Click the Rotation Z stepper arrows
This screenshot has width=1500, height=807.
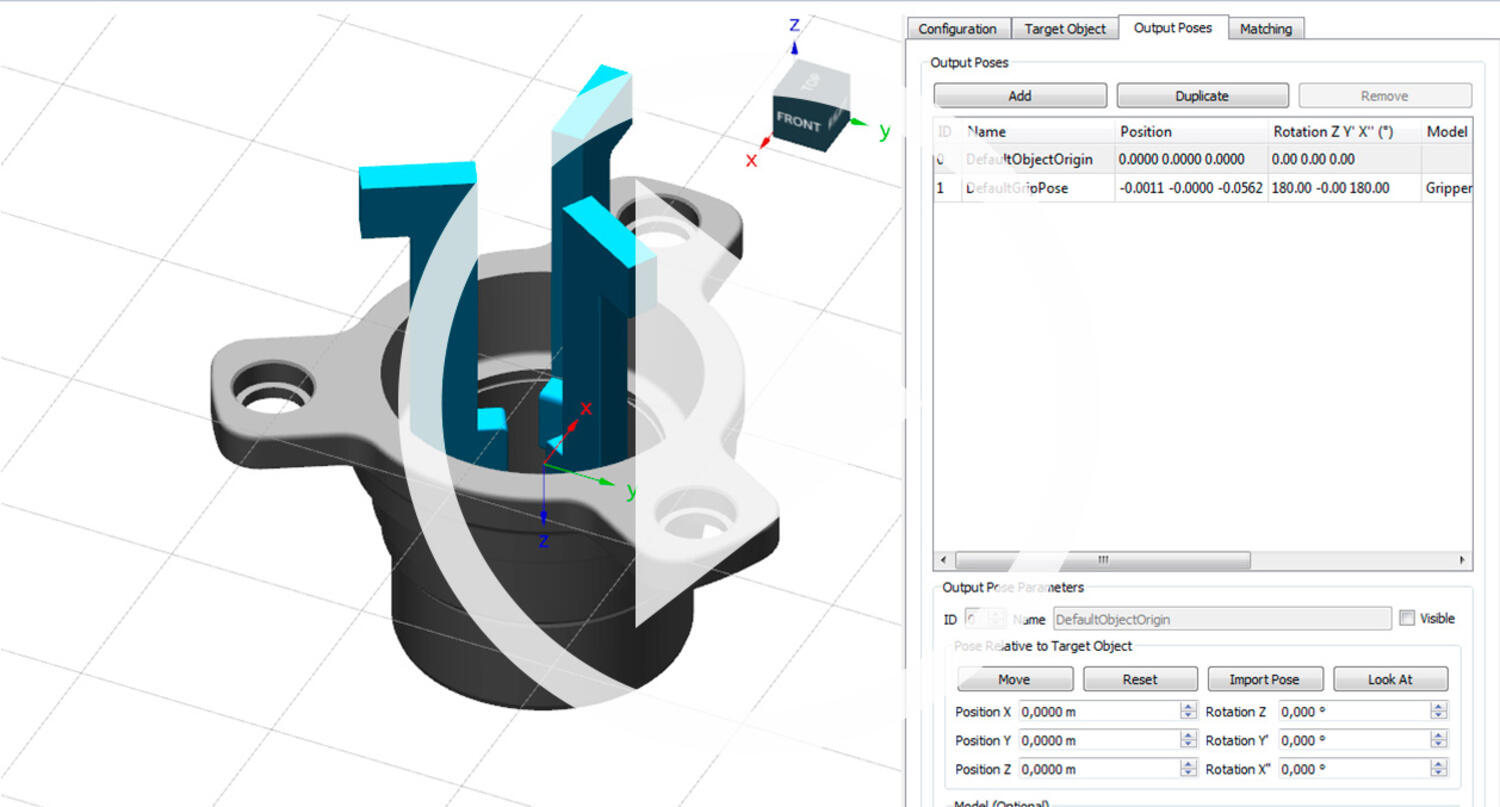click(1438, 712)
